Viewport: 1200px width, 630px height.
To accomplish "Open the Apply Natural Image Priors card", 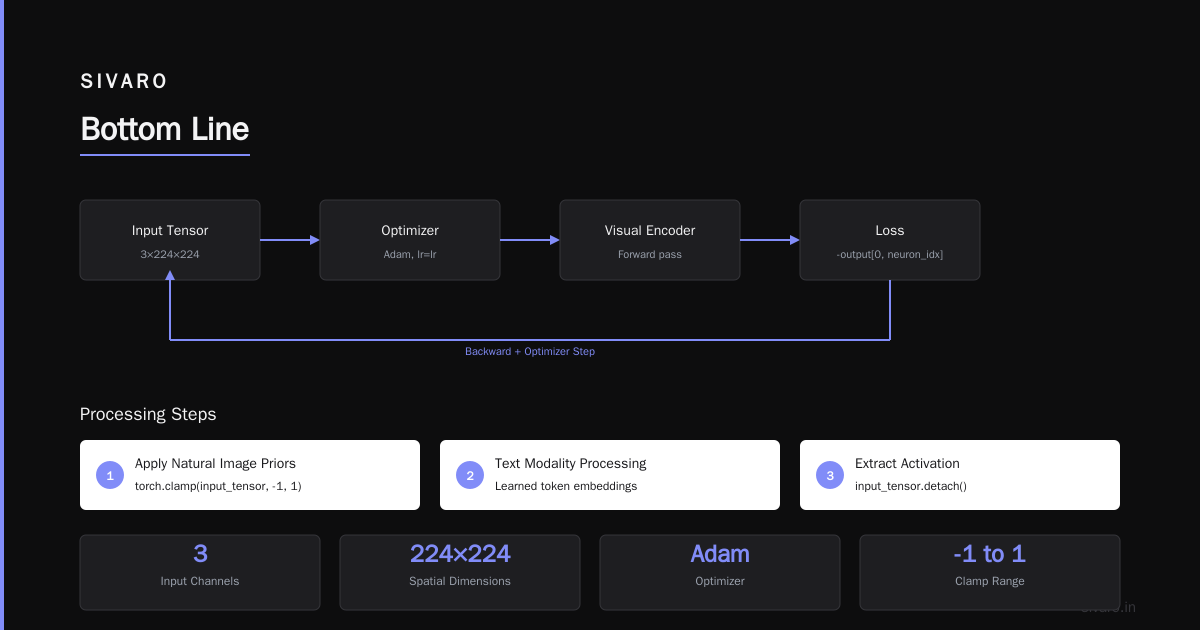I will point(250,475).
